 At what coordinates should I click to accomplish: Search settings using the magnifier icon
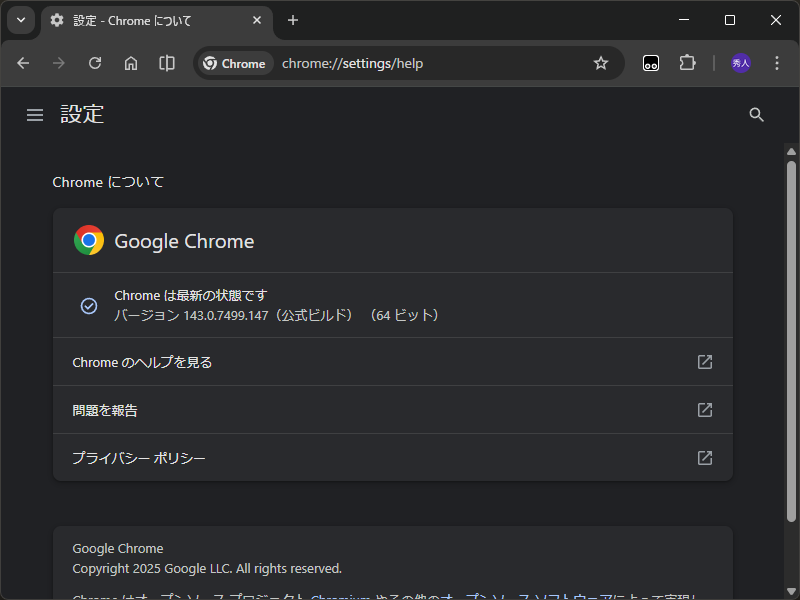click(756, 114)
